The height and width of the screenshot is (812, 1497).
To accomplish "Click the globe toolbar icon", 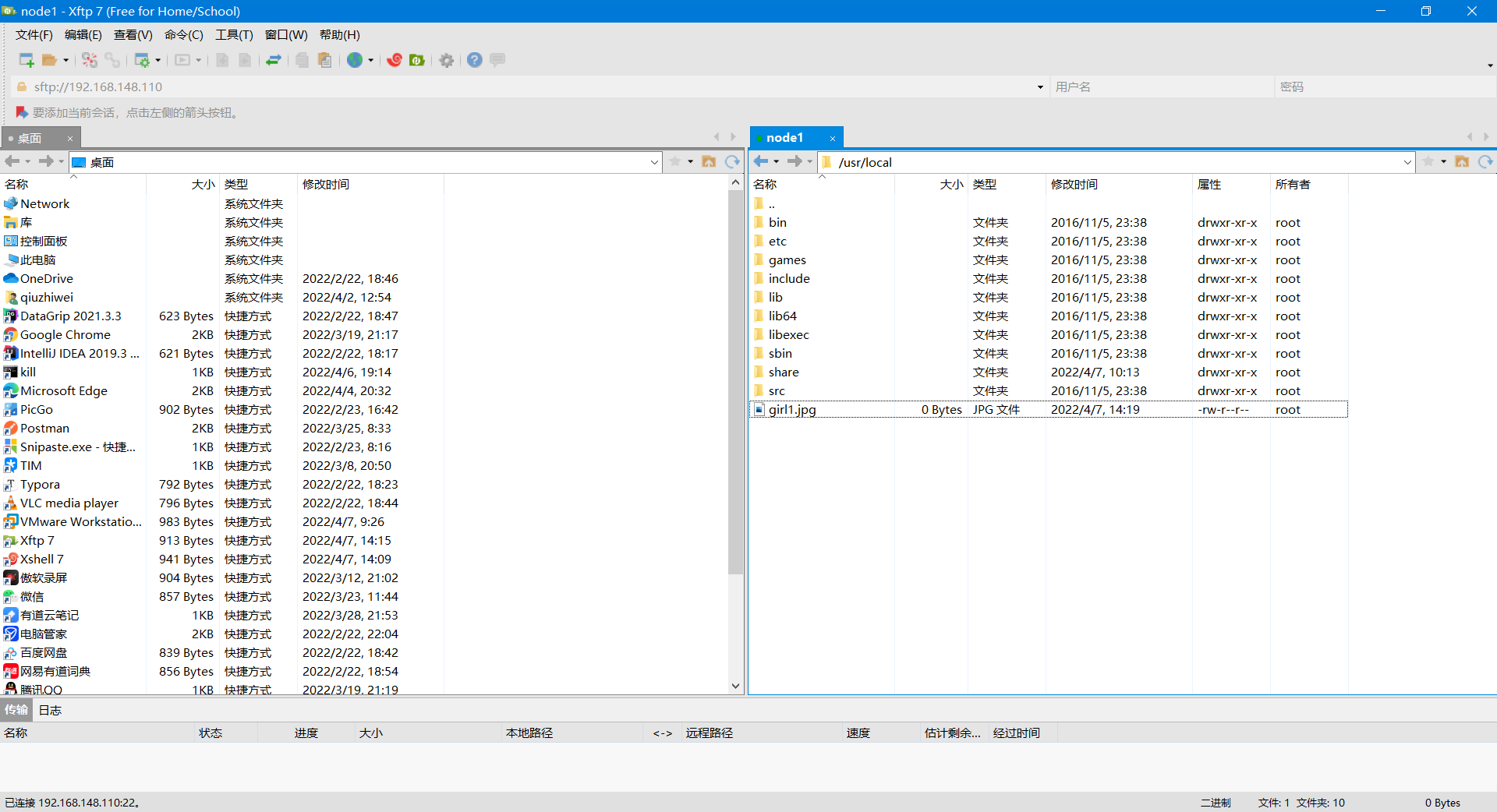I will click(x=355, y=60).
